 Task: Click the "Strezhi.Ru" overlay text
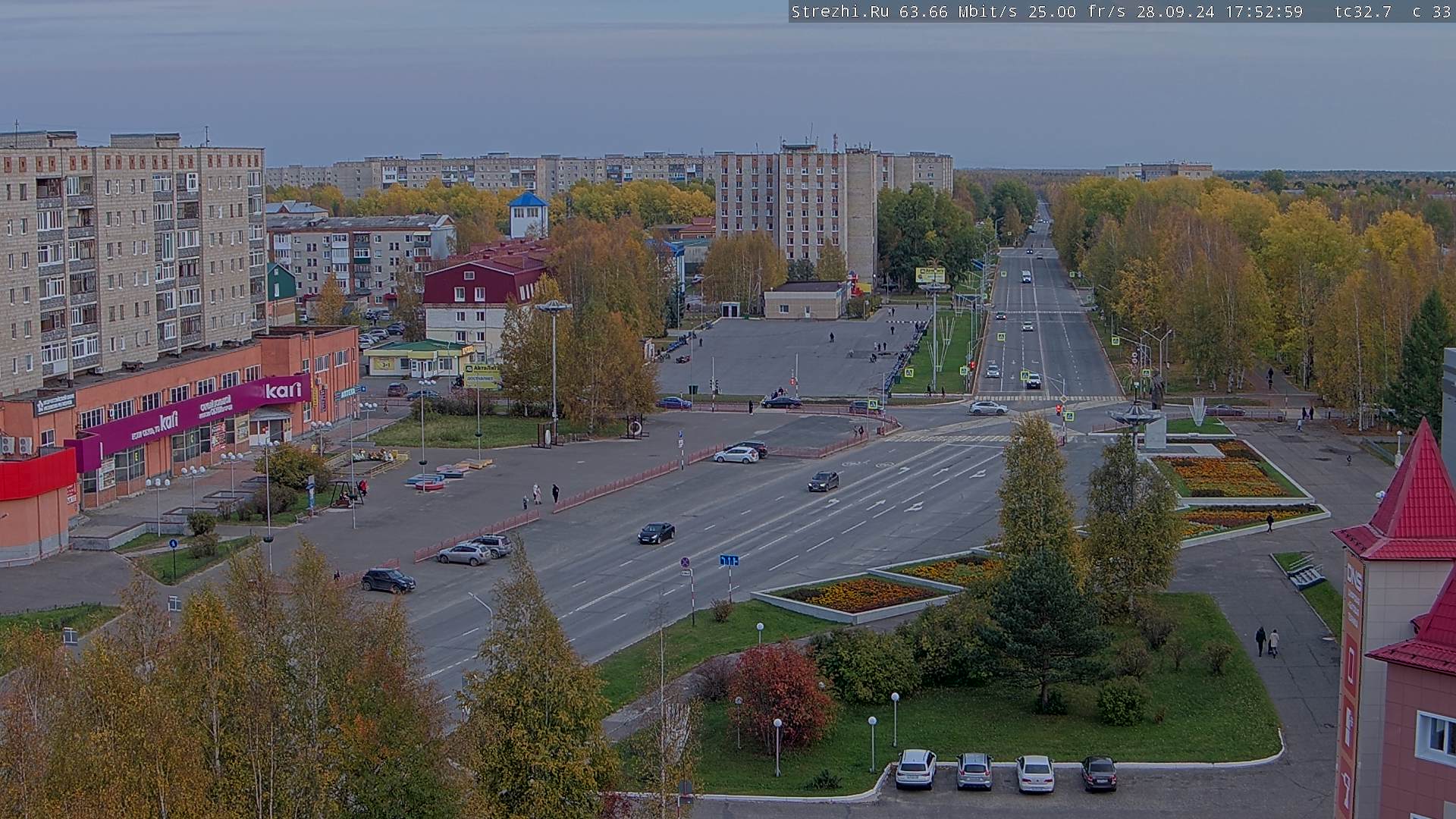(x=842, y=12)
